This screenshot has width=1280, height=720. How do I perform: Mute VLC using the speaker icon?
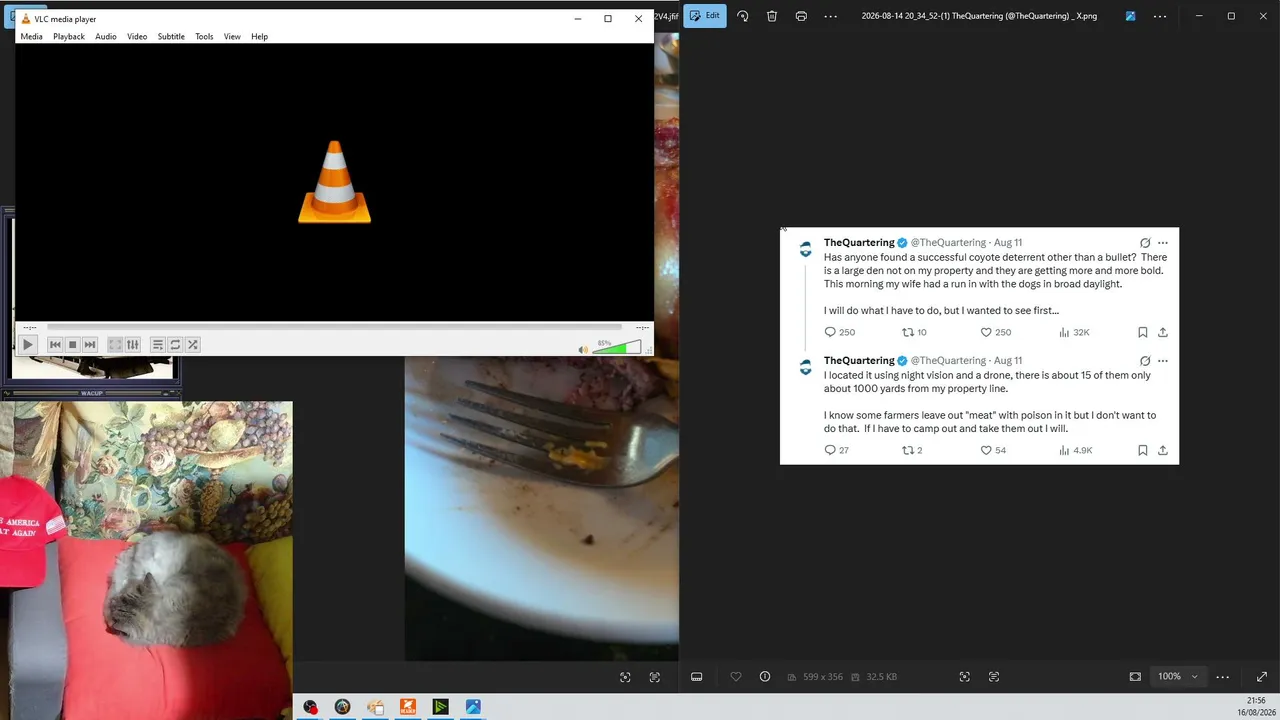pyautogui.click(x=584, y=349)
